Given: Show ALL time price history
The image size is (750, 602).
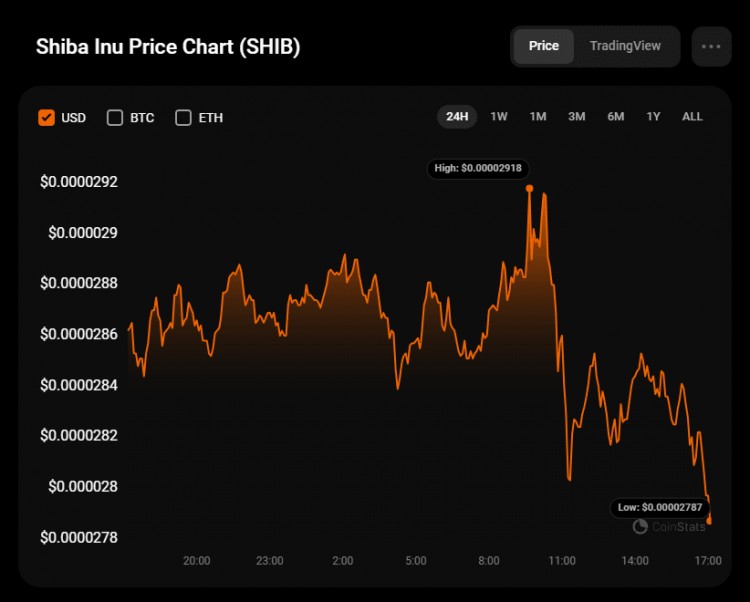Looking at the screenshot, I should coord(692,117).
